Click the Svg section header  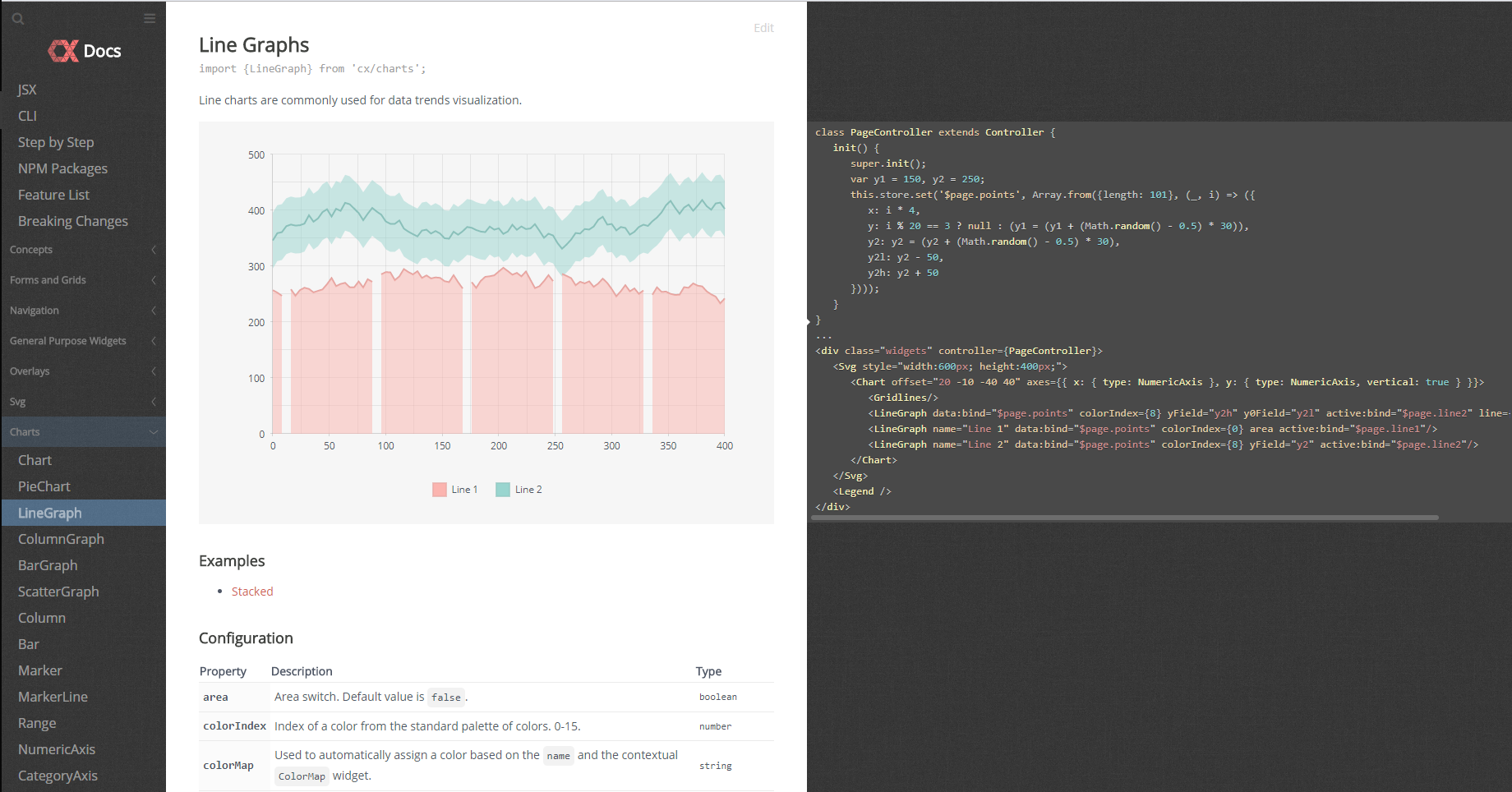(x=83, y=402)
